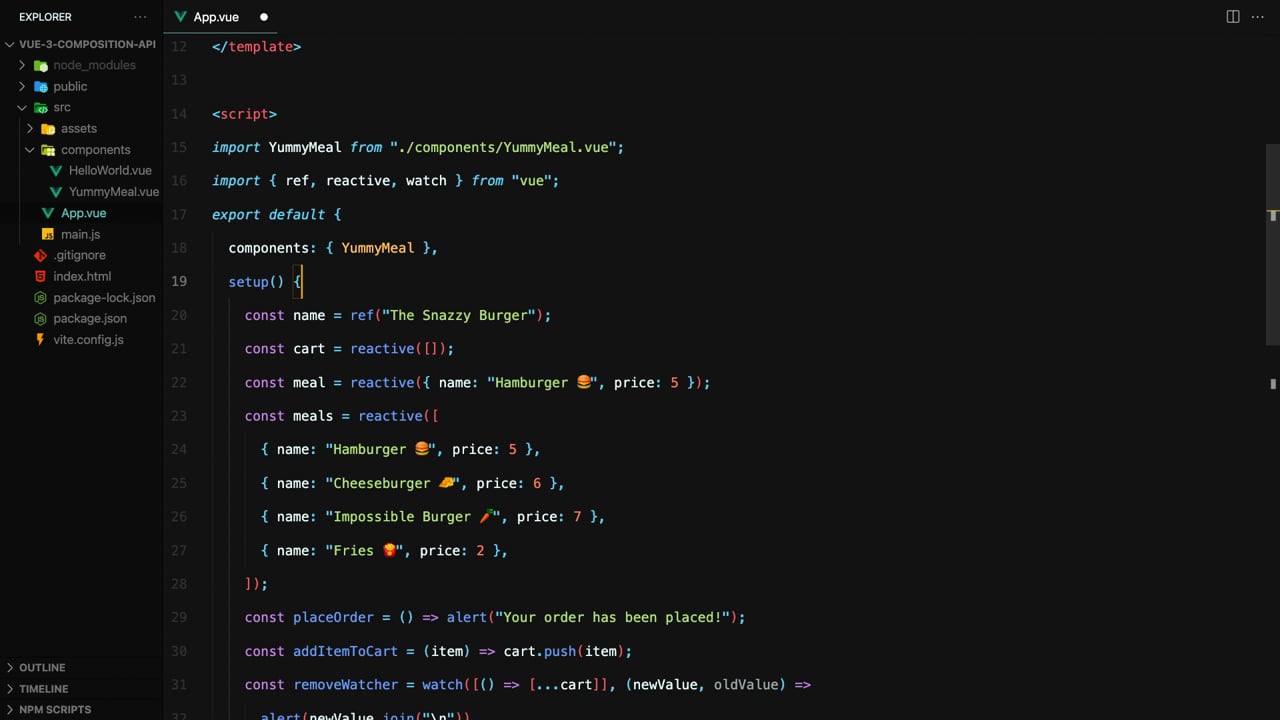Click the removeWatcher constant name

(x=345, y=685)
